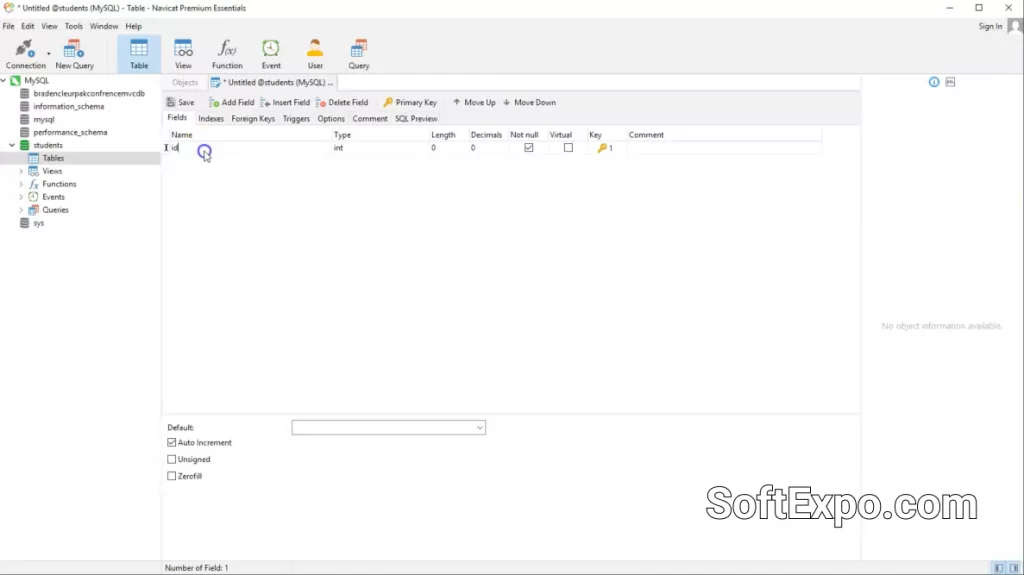Switch to the Comment tab
Screen dimensions: 1024x575
pyautogui.click(x=370, y=119)
